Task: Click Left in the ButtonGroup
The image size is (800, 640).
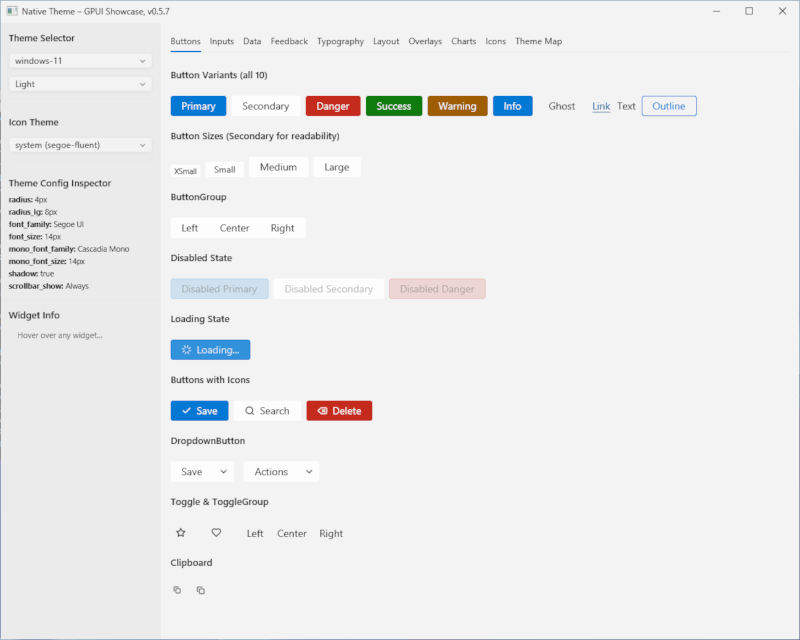Action: (190, 228)
